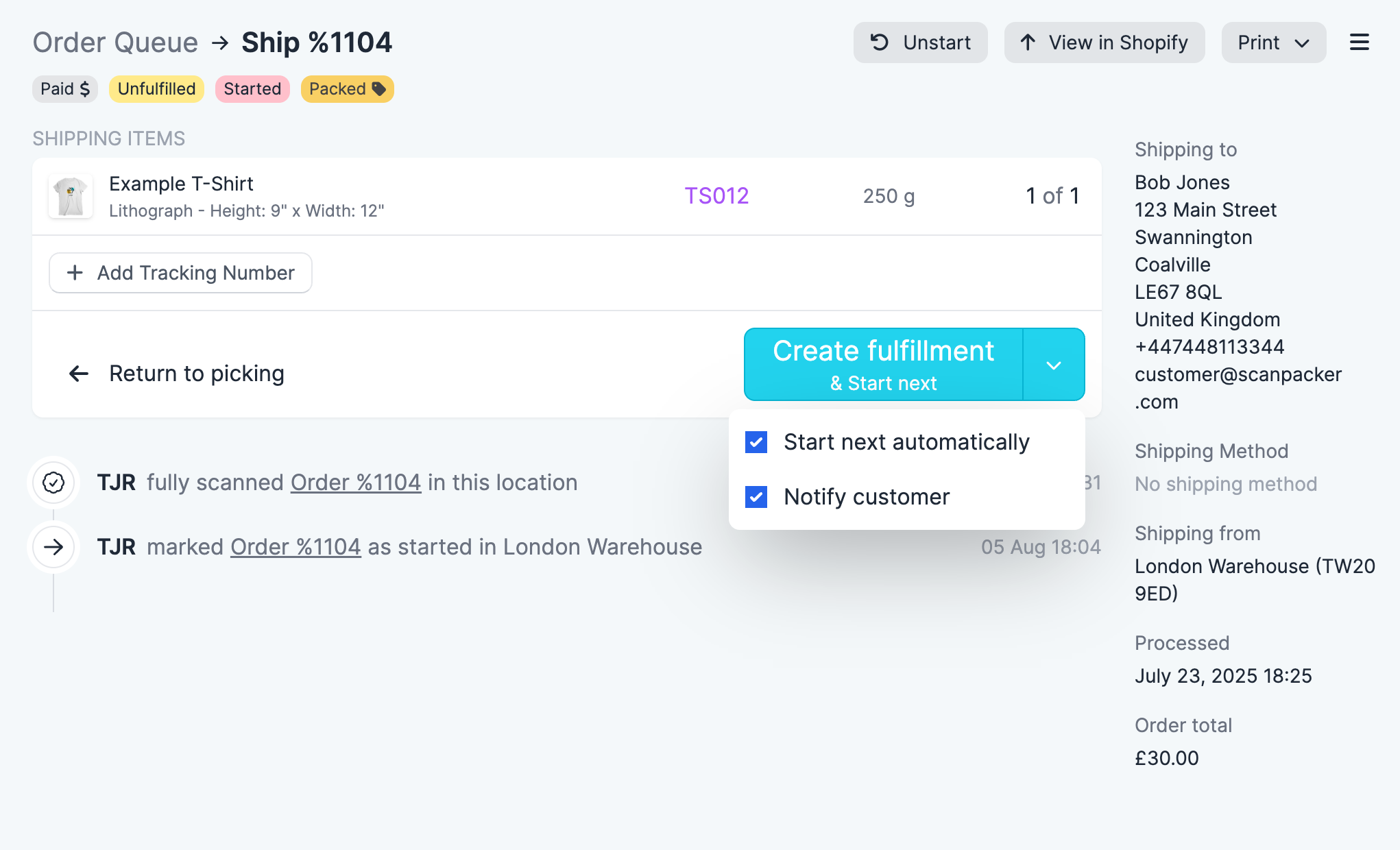The image size is (1400, 850).
Task: Open the hamburger menu icon
Action: pyautogui.click(x=1359, y=42)
